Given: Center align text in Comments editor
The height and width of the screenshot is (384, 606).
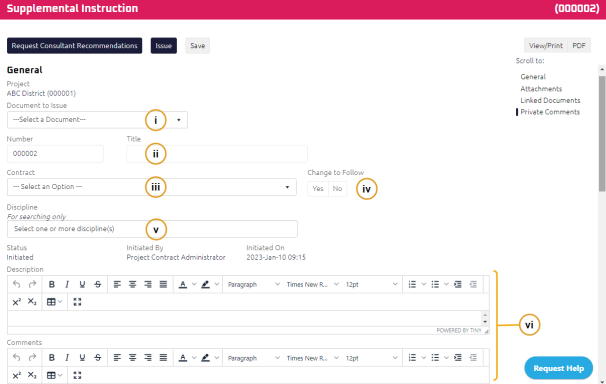Looking at the screenshot, I should pyautogui.click(x=133, y=358).
